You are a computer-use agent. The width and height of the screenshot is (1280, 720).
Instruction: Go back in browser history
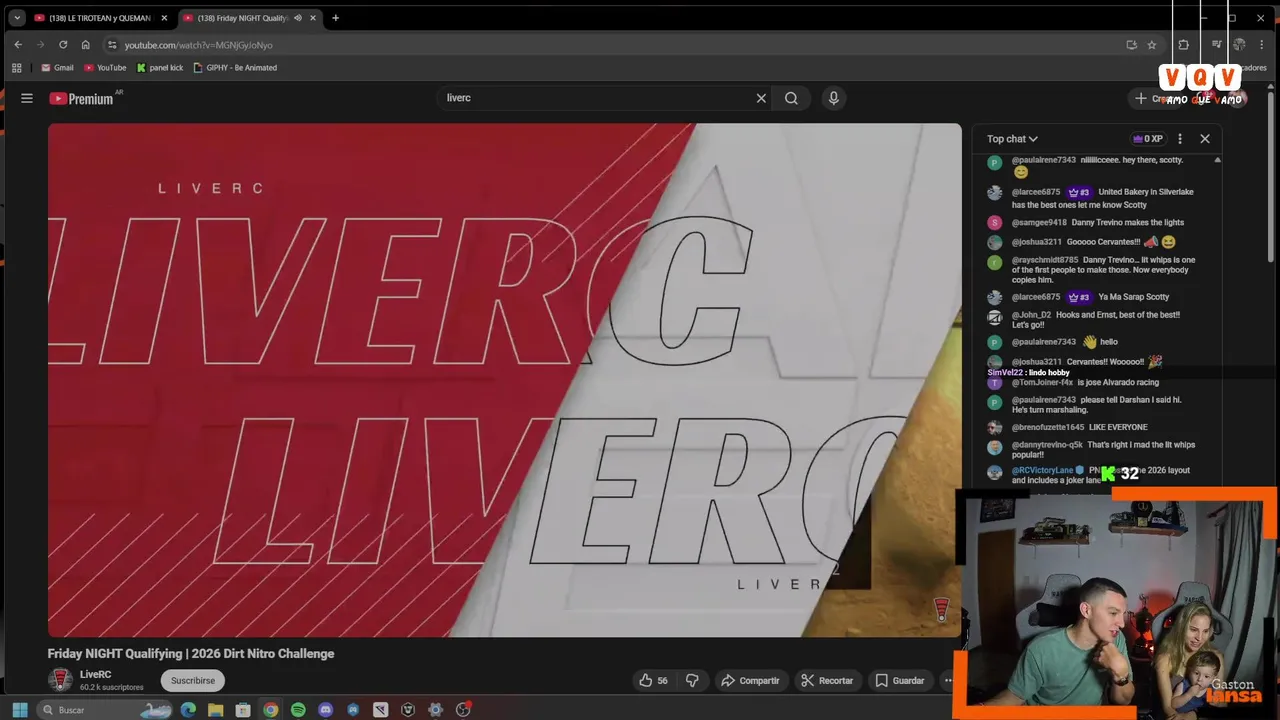18,45
